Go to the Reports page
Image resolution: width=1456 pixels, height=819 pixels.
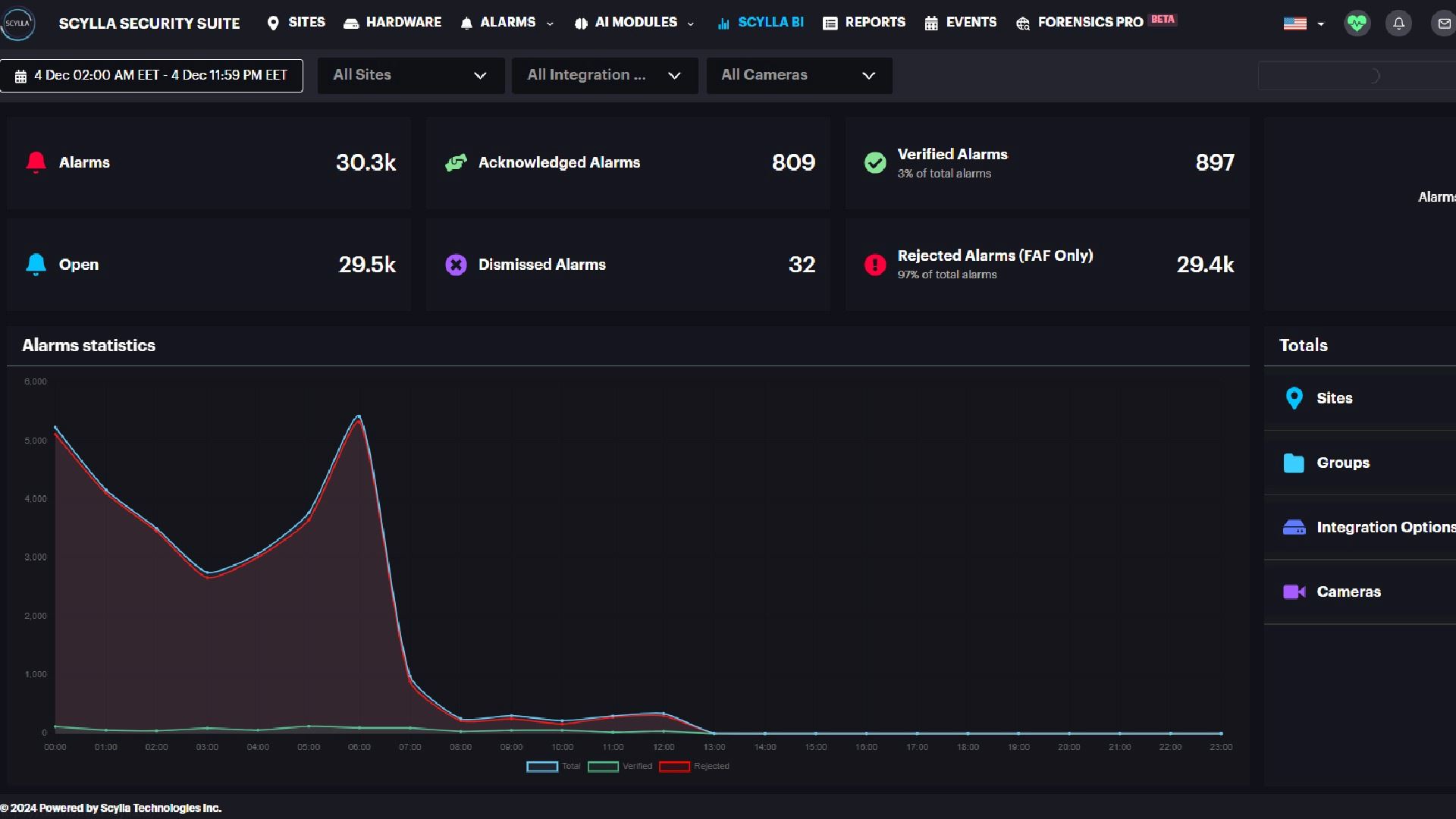pyautogui.click(x=864, y=23)
